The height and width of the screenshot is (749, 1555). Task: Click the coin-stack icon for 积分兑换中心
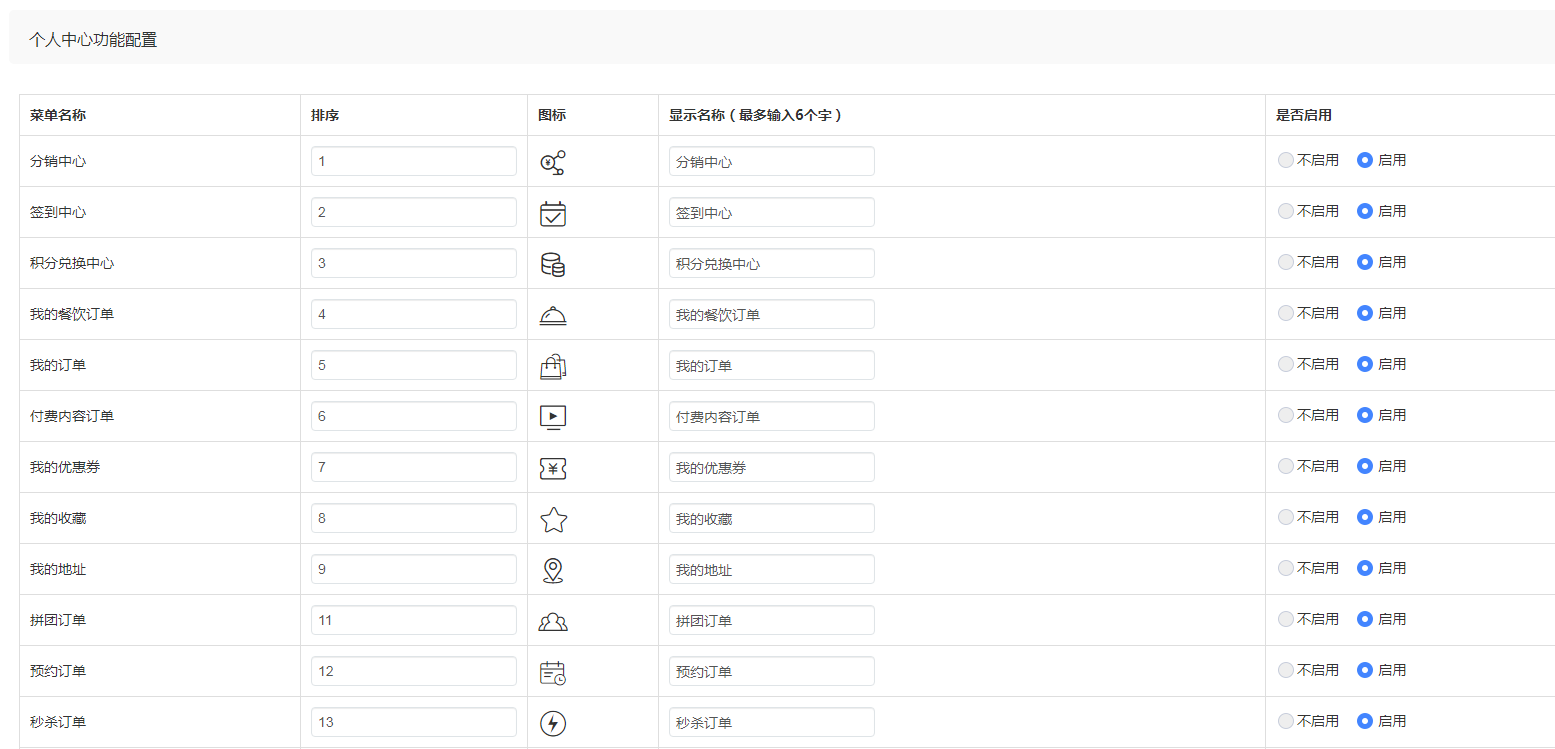click(x=553, y=264)
